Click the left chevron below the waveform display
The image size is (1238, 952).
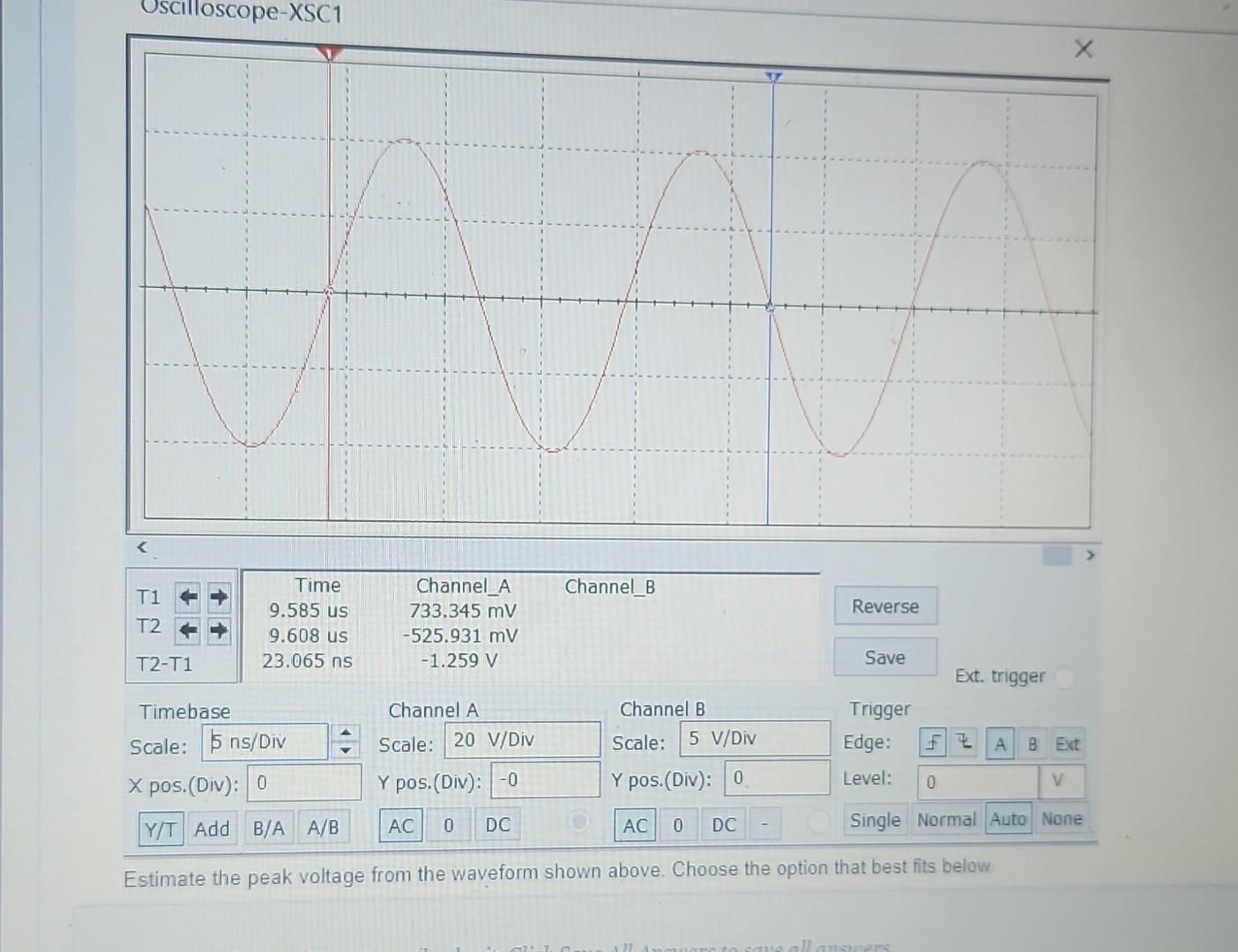click(141, 548)
